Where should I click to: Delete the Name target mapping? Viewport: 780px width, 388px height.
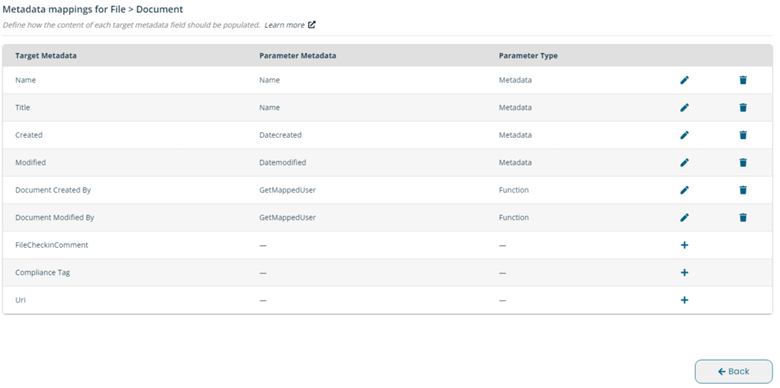(743, 80)
